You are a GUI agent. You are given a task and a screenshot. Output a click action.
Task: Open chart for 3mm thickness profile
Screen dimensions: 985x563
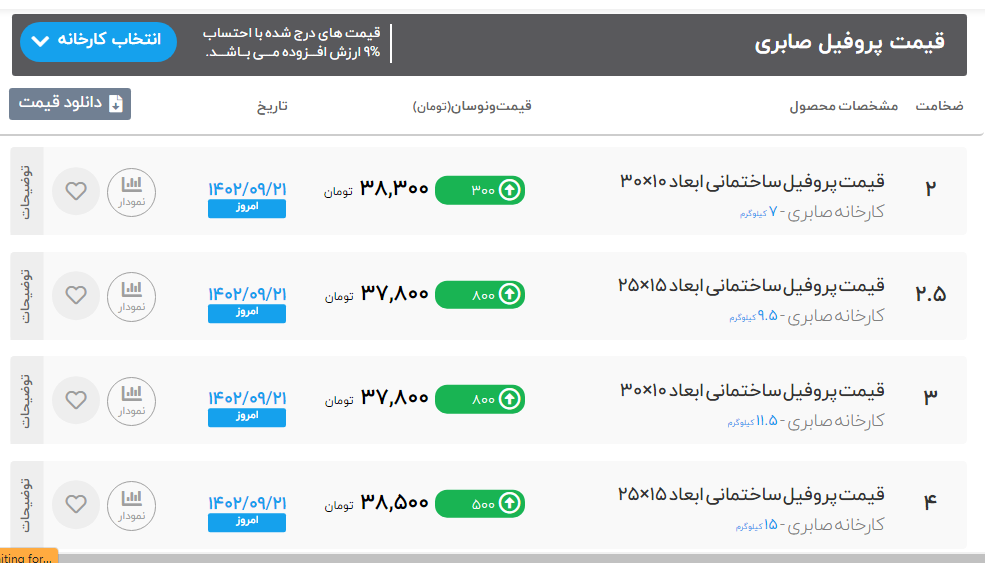point(132,400)
